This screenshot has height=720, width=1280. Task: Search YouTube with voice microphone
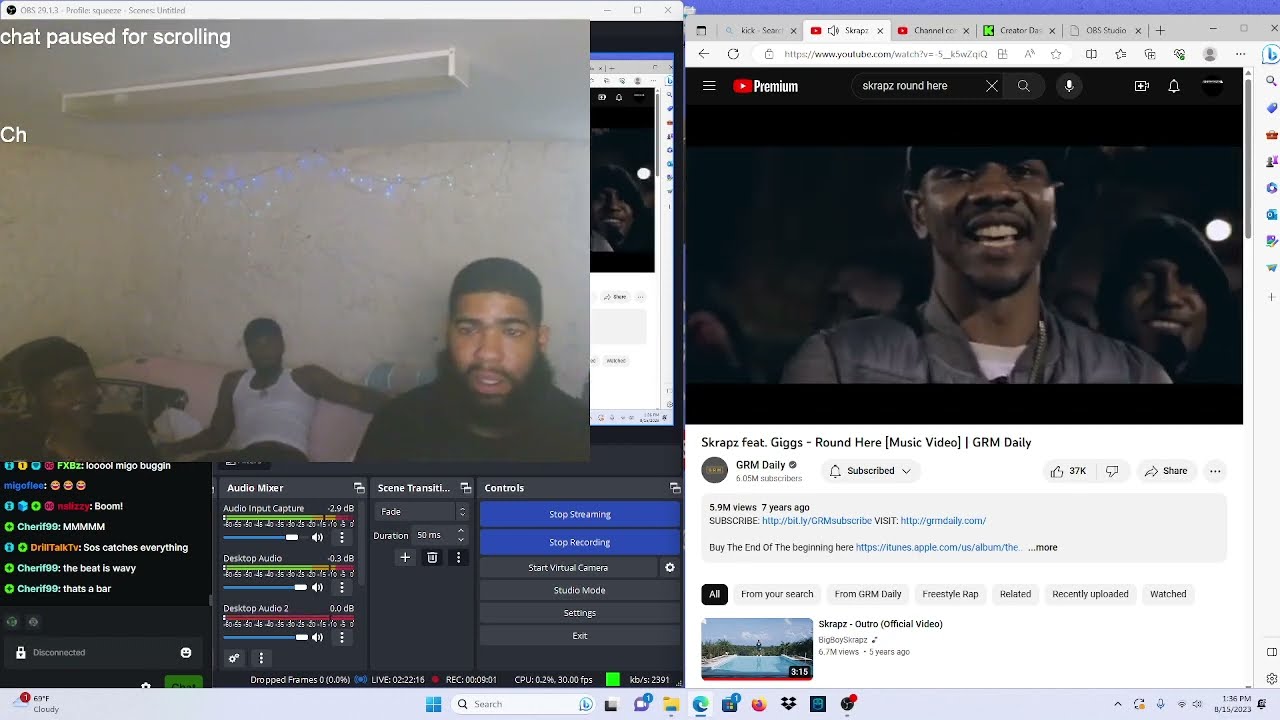1069,86
